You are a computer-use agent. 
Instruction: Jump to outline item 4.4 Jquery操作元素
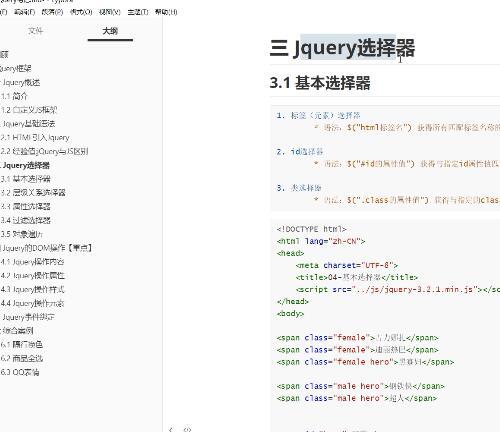(x=32, y=303)
